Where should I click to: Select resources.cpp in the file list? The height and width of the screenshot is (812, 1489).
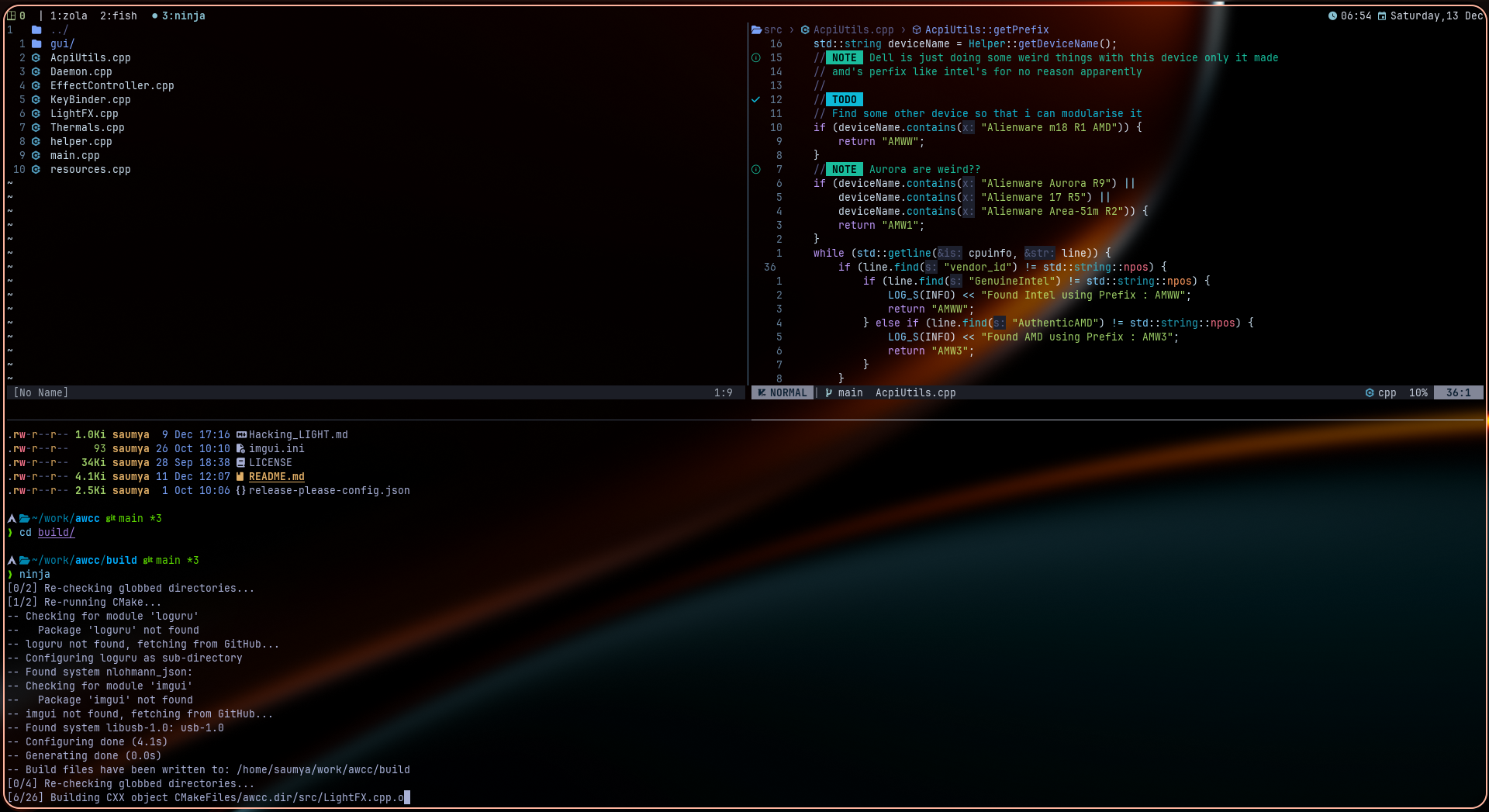tap(91, 169)
